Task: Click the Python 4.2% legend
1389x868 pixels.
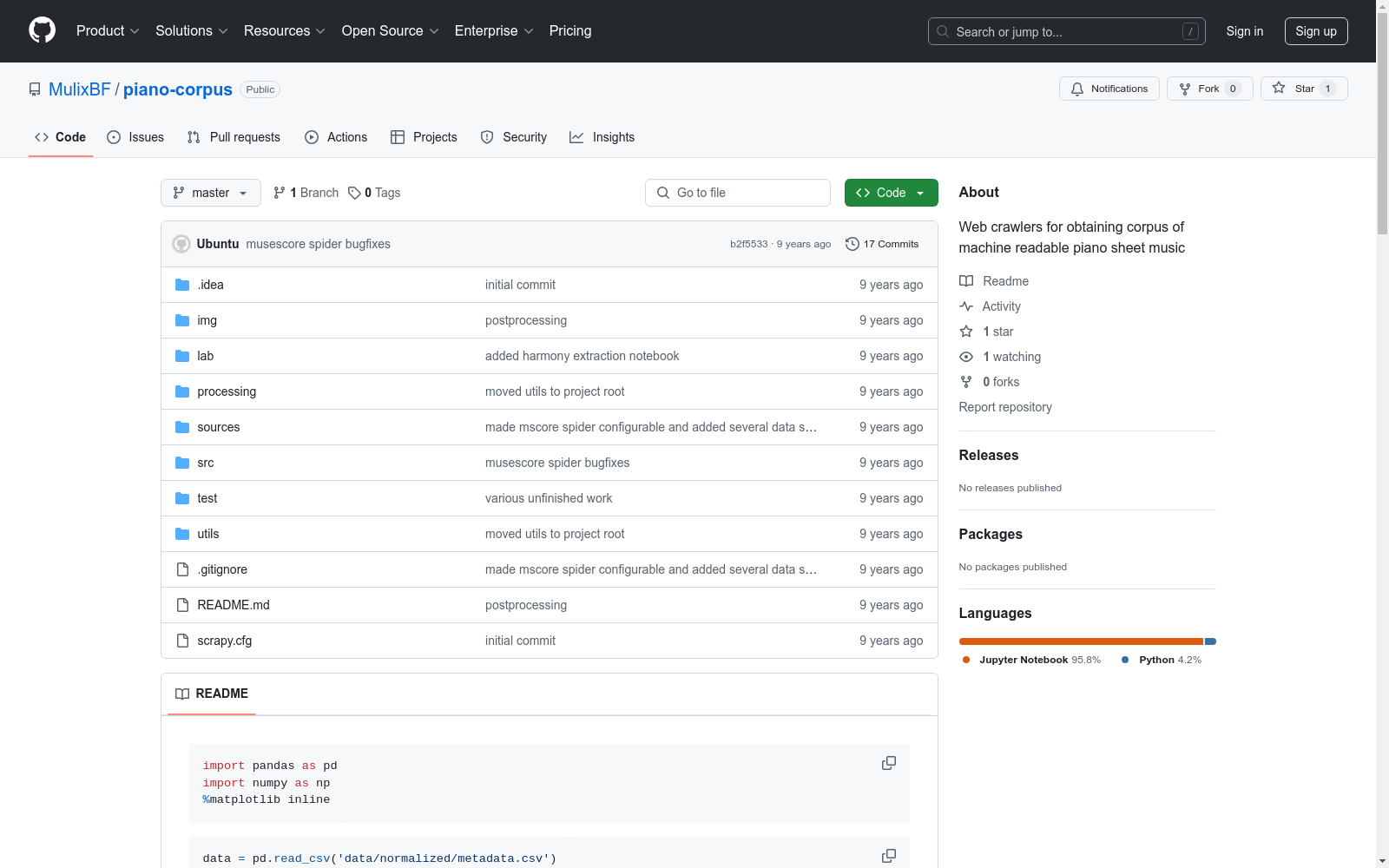Action: tap(1162, 660)
